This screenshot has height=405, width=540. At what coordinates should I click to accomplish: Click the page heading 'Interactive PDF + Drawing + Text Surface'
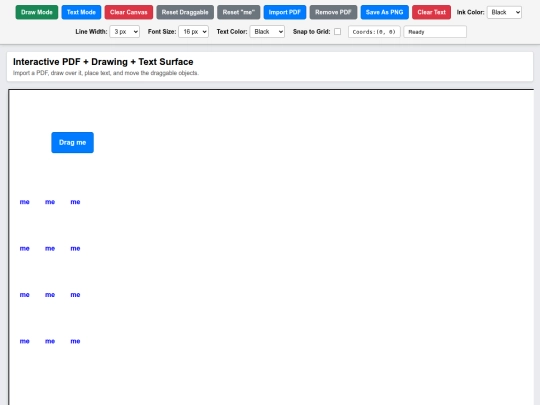pyautogui.click(x=103, y=62)
